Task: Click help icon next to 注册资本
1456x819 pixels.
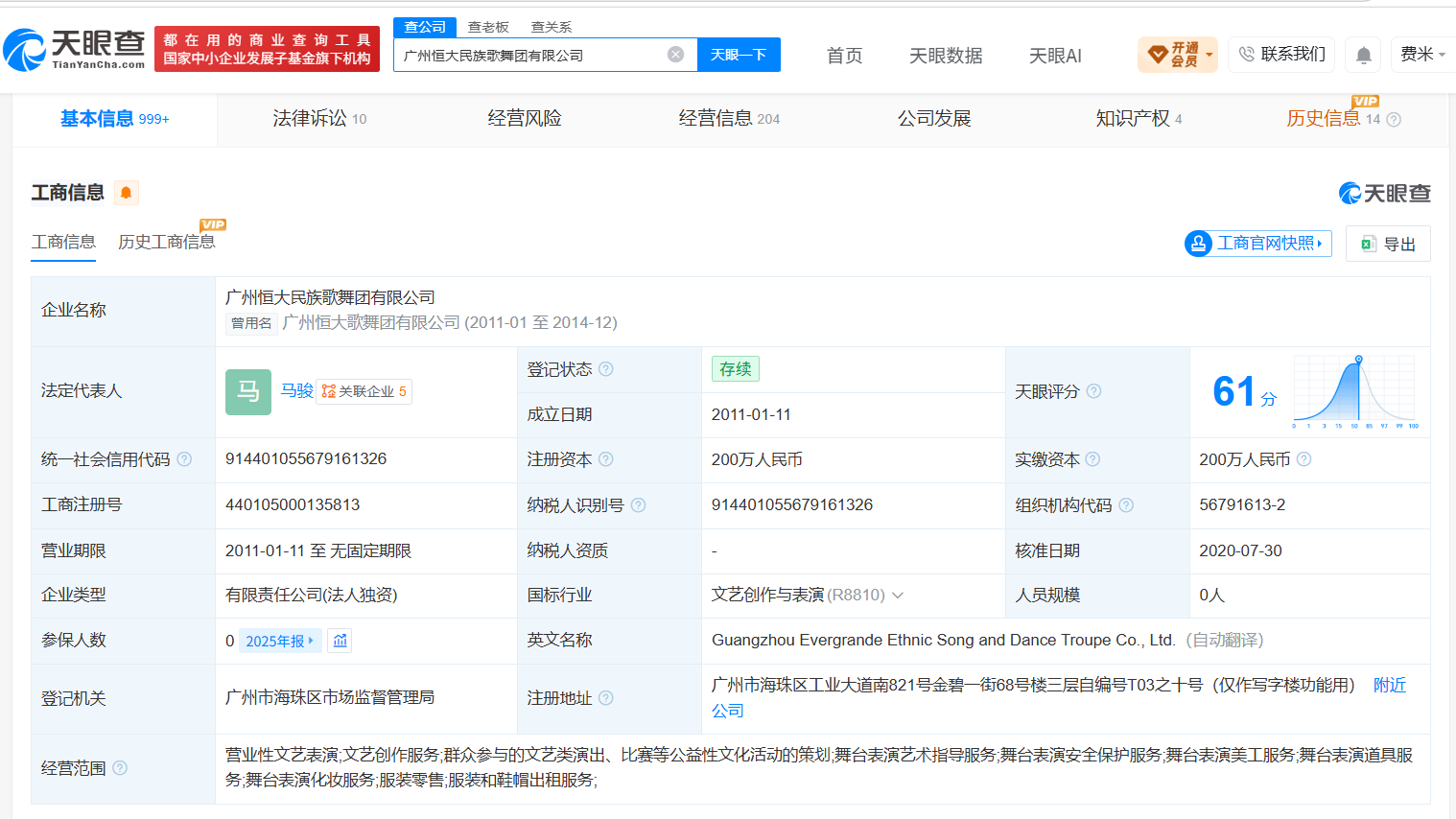Action: [x=606, y=459]
